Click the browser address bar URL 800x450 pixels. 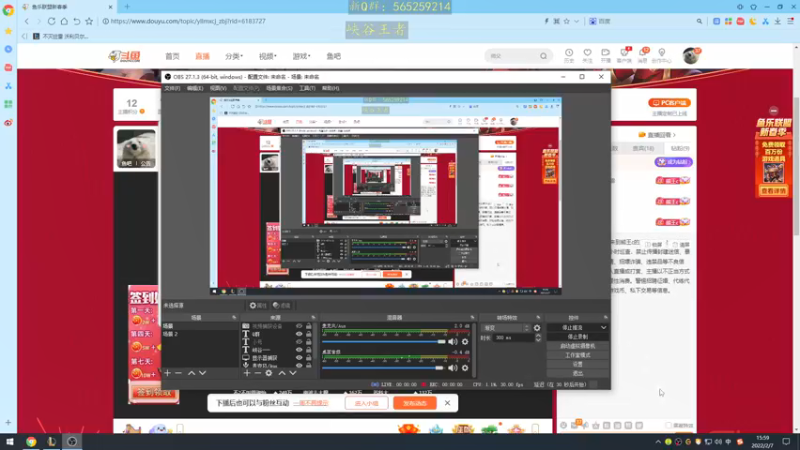(188, 21)
